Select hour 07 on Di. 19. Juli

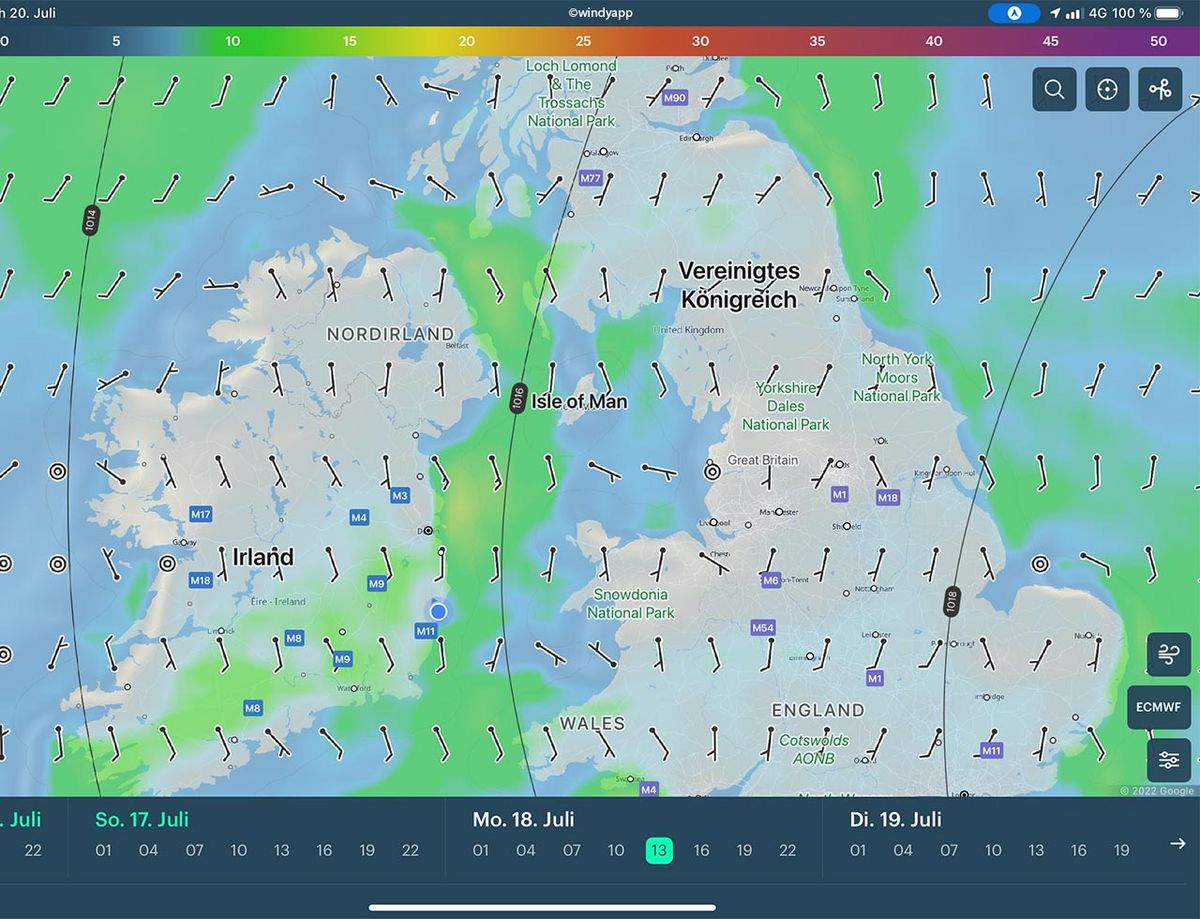(949, 850)
